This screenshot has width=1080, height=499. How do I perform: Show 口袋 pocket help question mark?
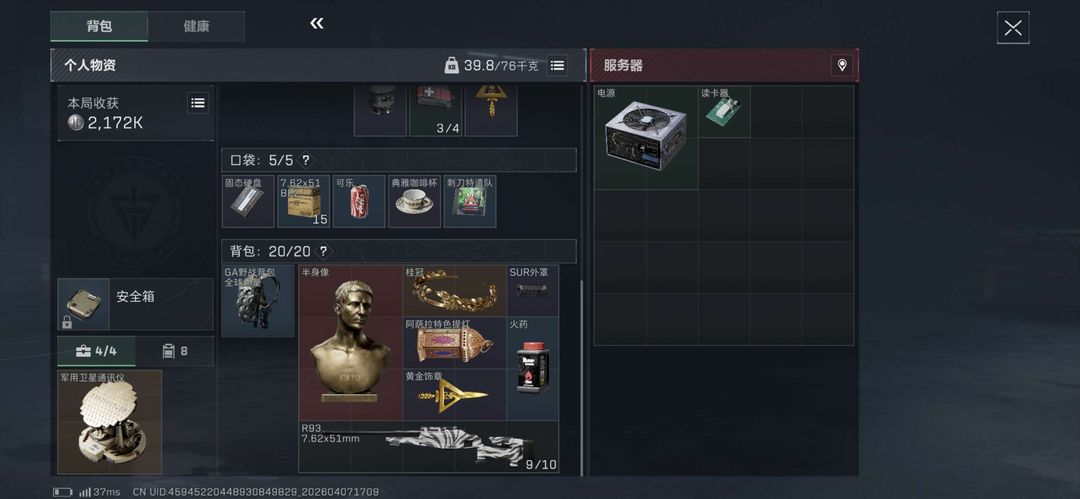[x=305, y=161]
